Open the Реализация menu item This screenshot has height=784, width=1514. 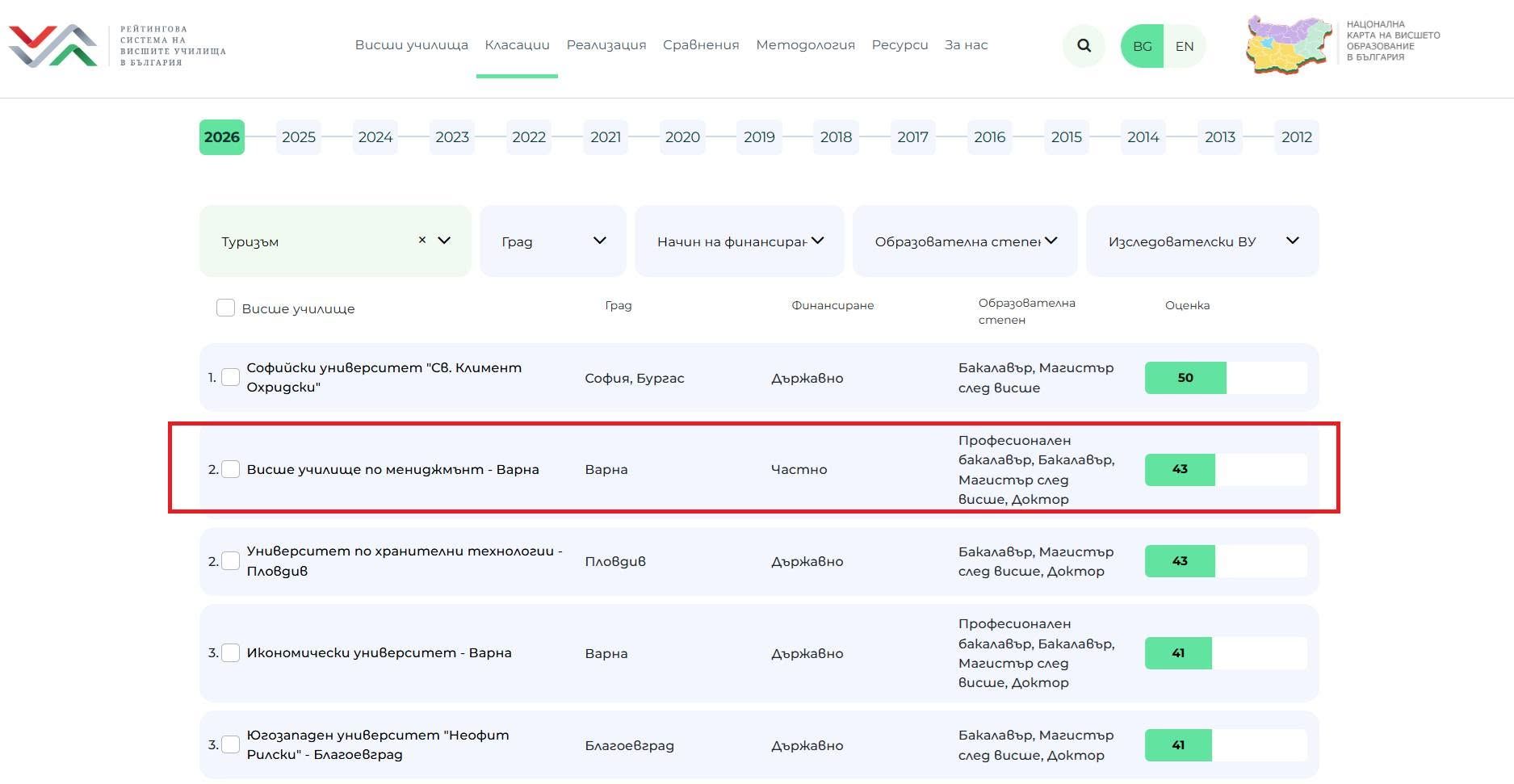tap(606, 45)
